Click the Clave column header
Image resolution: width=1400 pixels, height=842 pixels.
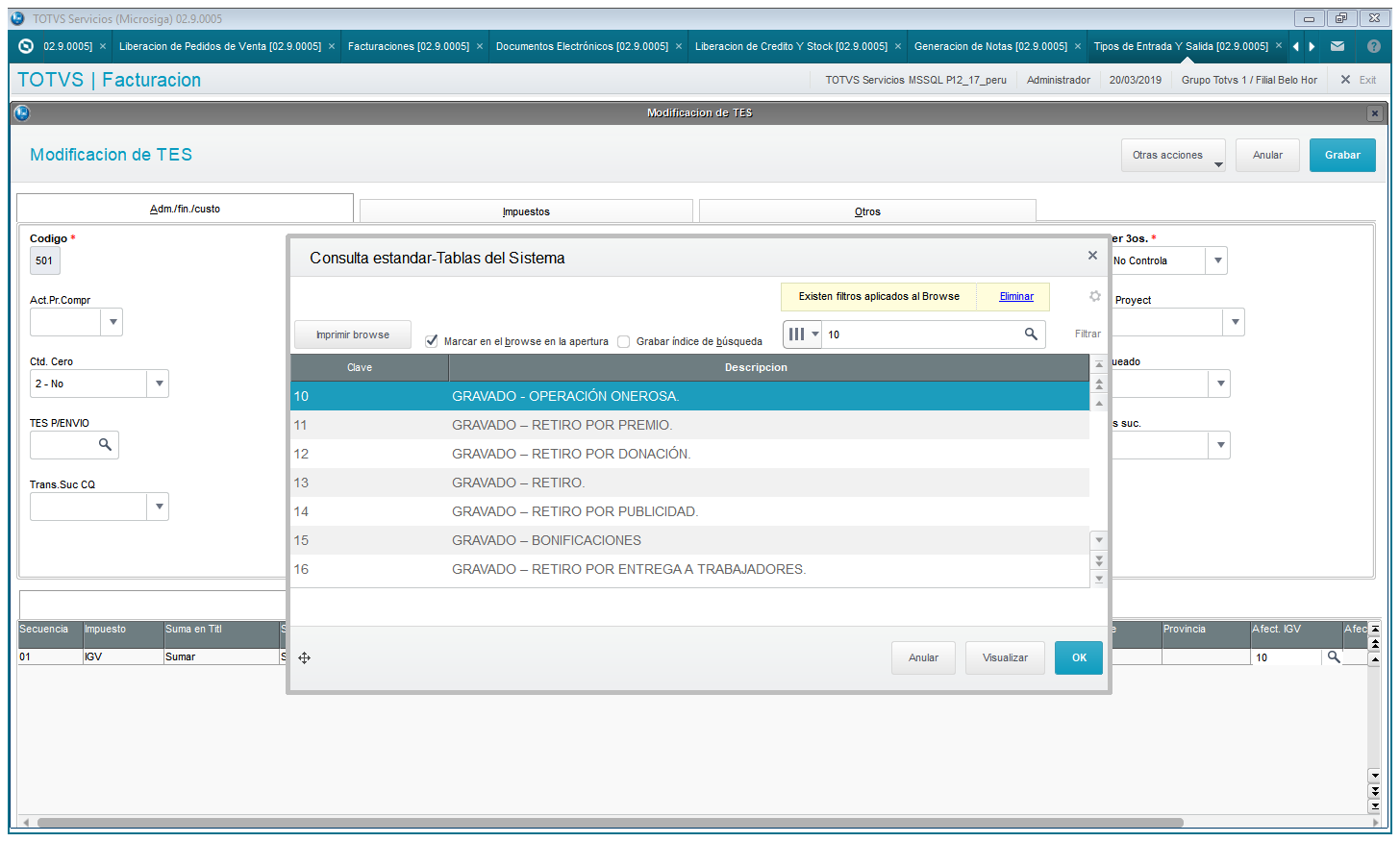tap(369, 367)
